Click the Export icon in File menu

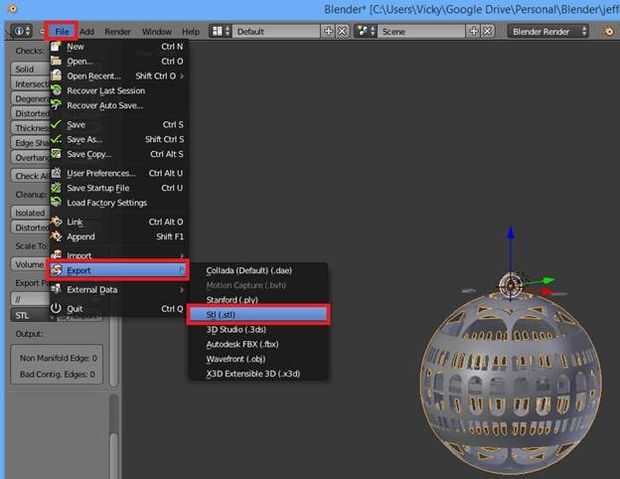[57, 270]
